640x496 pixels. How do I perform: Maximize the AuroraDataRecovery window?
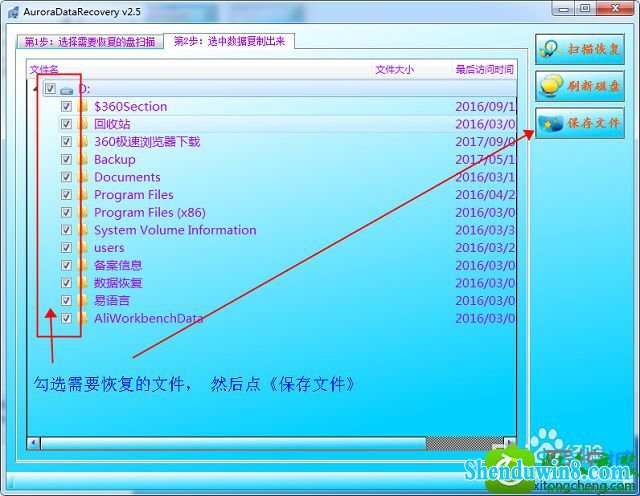pos(586,8)
